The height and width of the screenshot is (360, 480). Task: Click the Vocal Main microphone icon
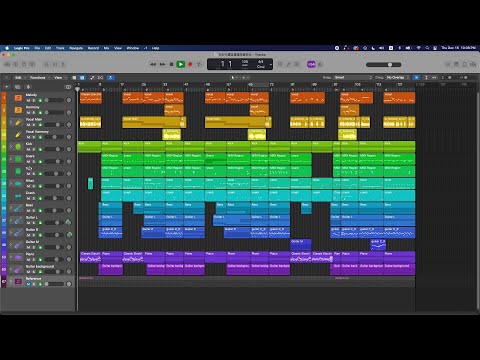(x=18, y=122)
